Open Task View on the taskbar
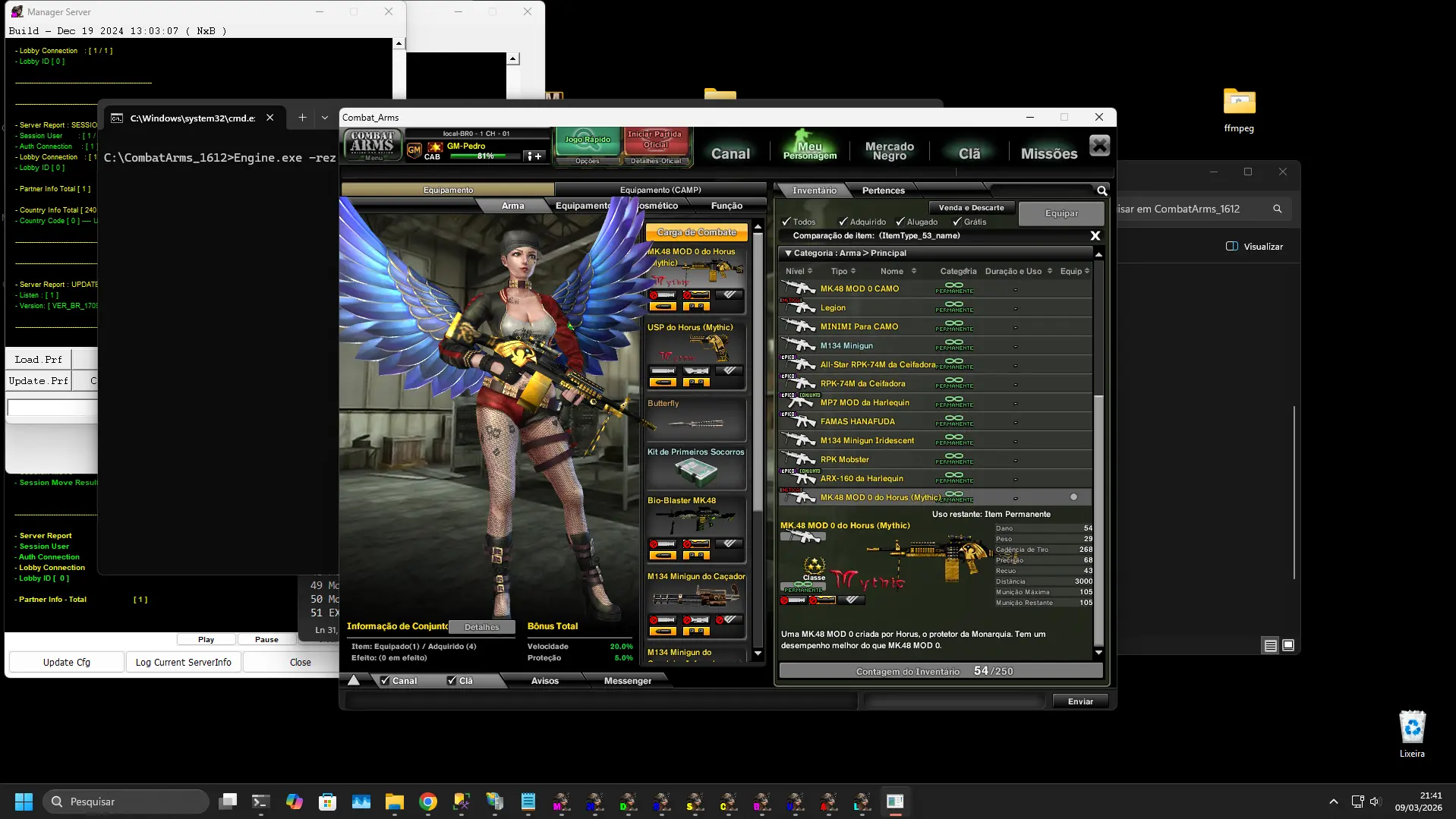 point(228,802)
